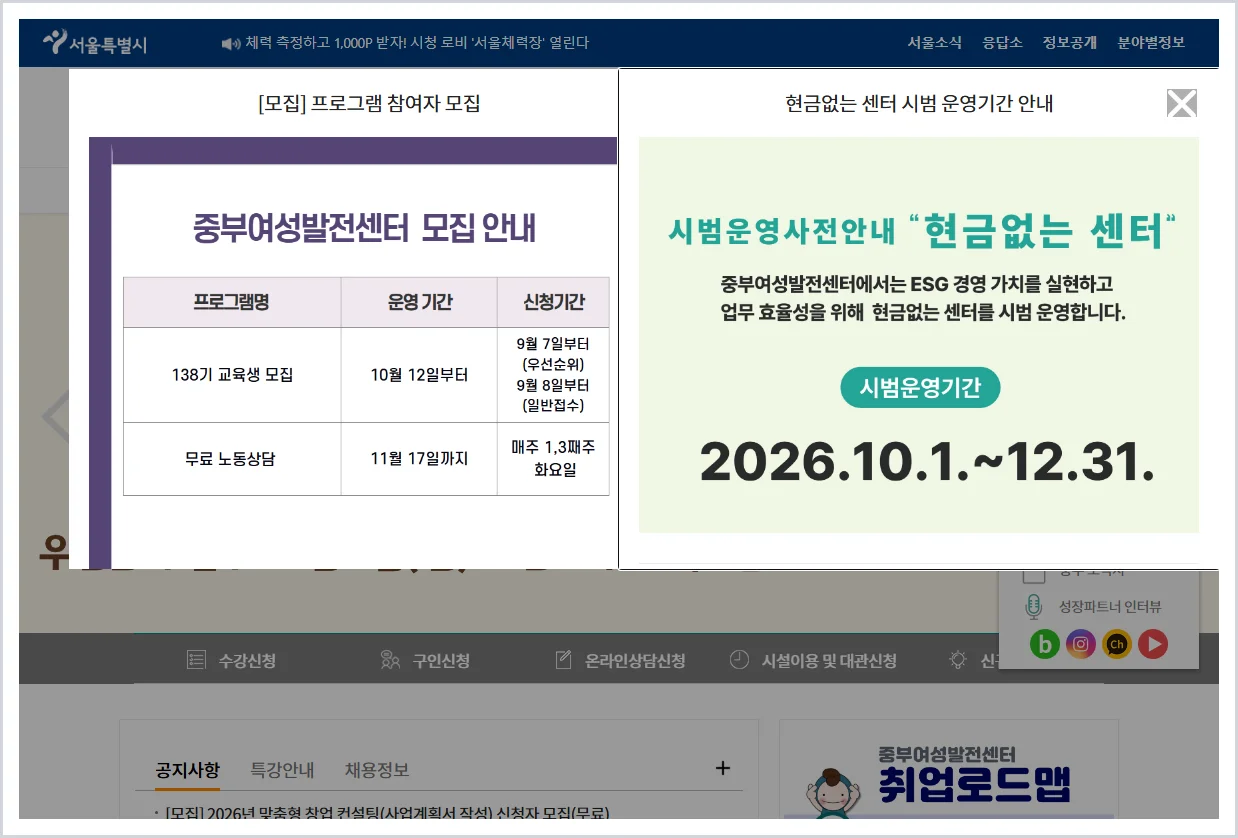The height and width of the screenshot is (838, 1238).
Task: Click the 무료 노동상담 table cell
Action: [232, 459]
